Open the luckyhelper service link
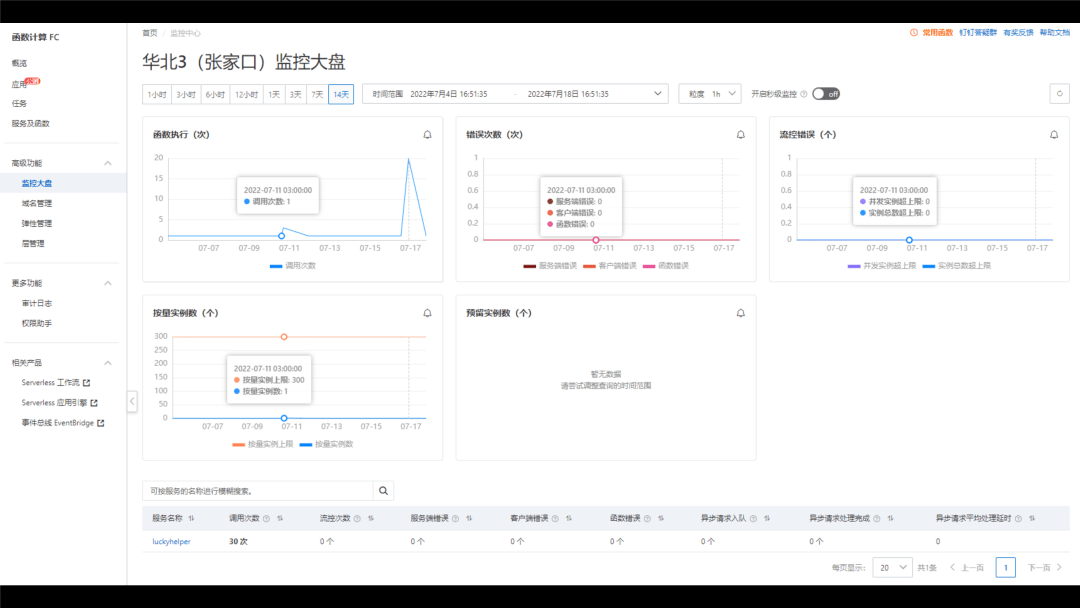The image size is (1080, 608). click(x=172, y=542)
